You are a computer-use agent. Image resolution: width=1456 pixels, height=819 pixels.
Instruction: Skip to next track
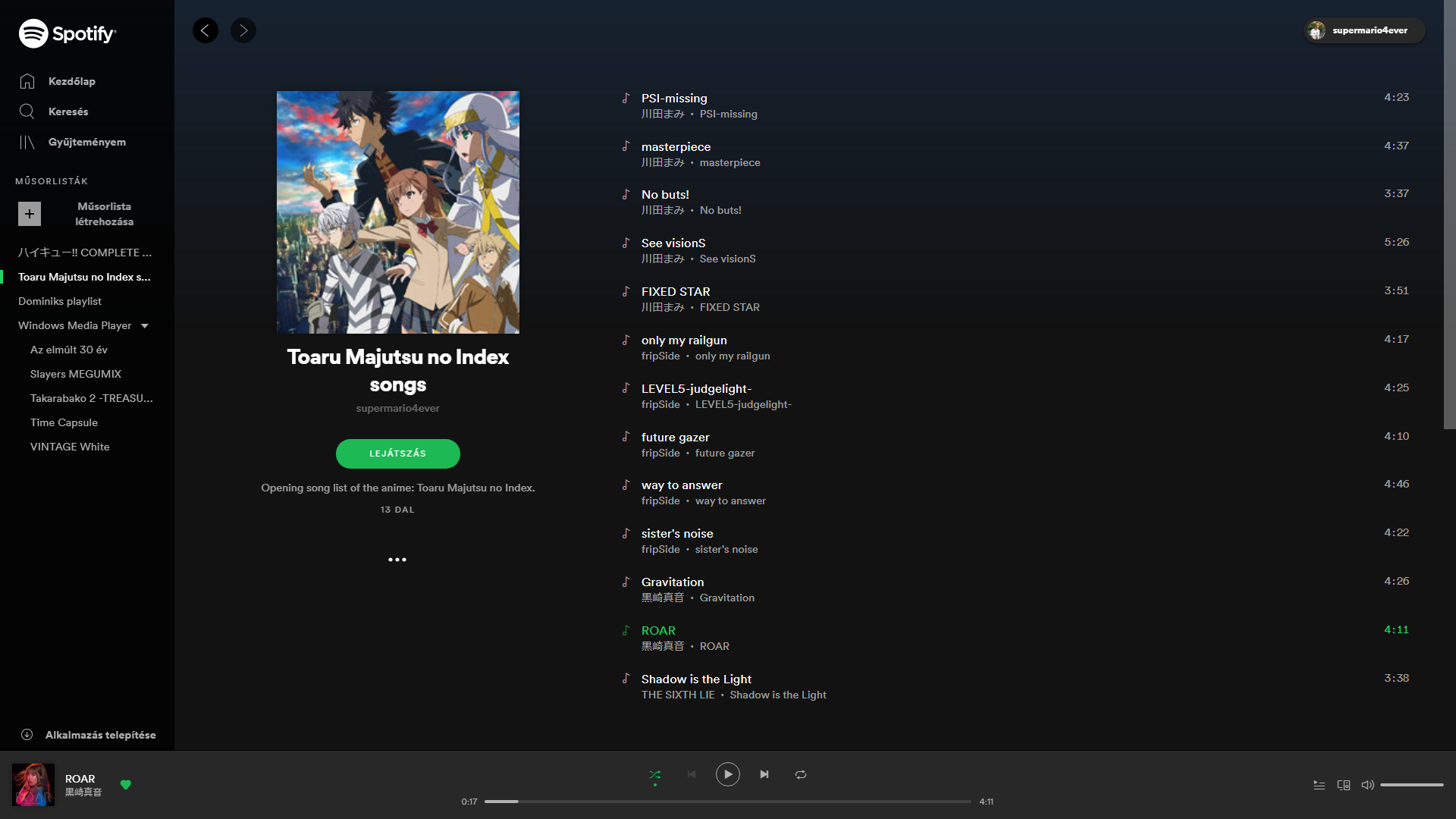[x=764, y=774]
